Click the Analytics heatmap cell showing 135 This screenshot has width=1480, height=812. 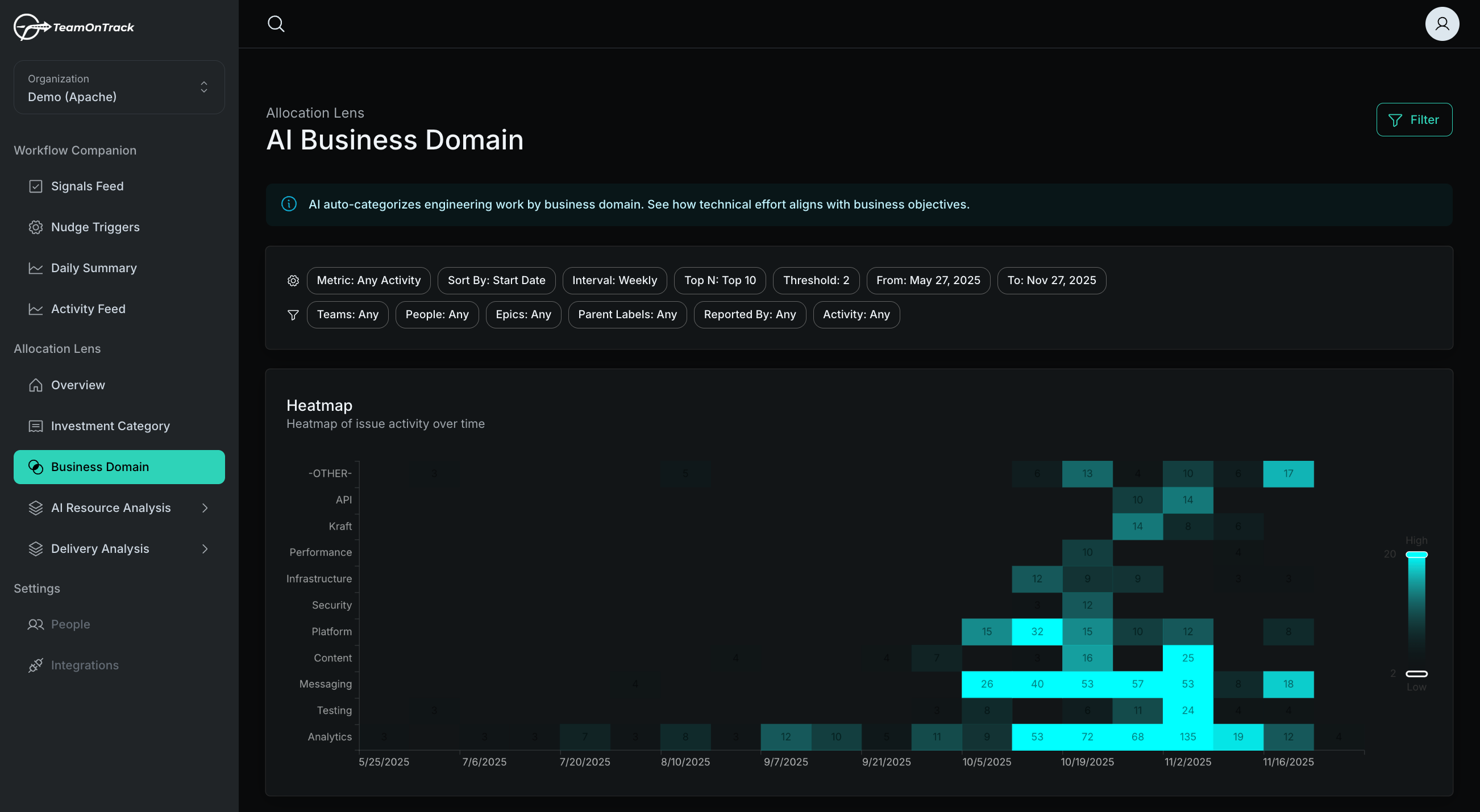click(x=1187, y=736)
